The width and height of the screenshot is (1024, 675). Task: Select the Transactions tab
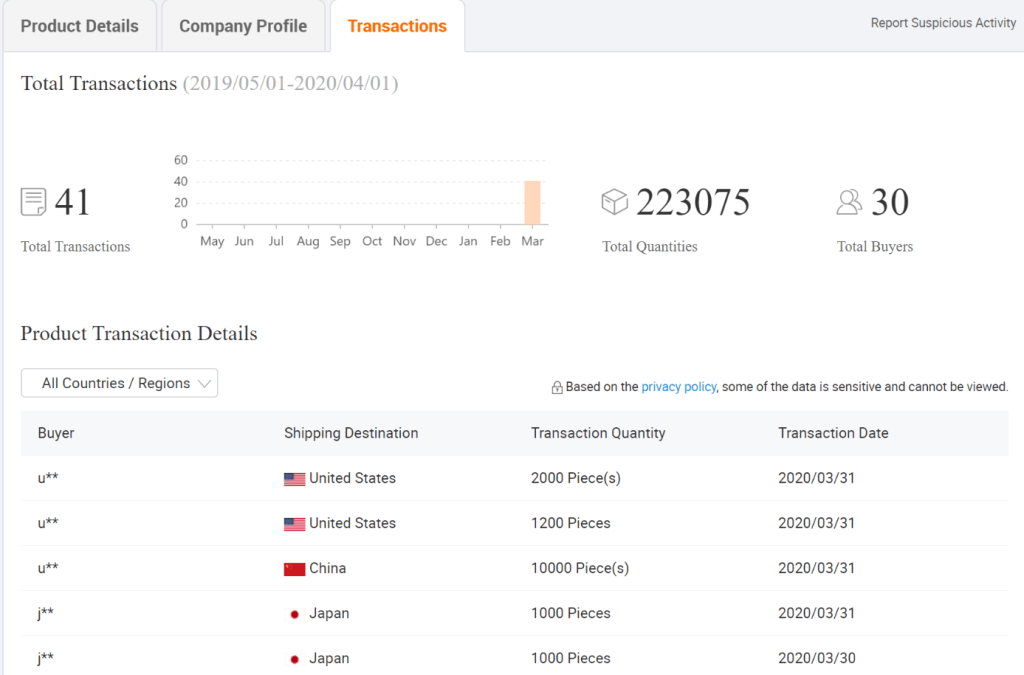(397, 26)
